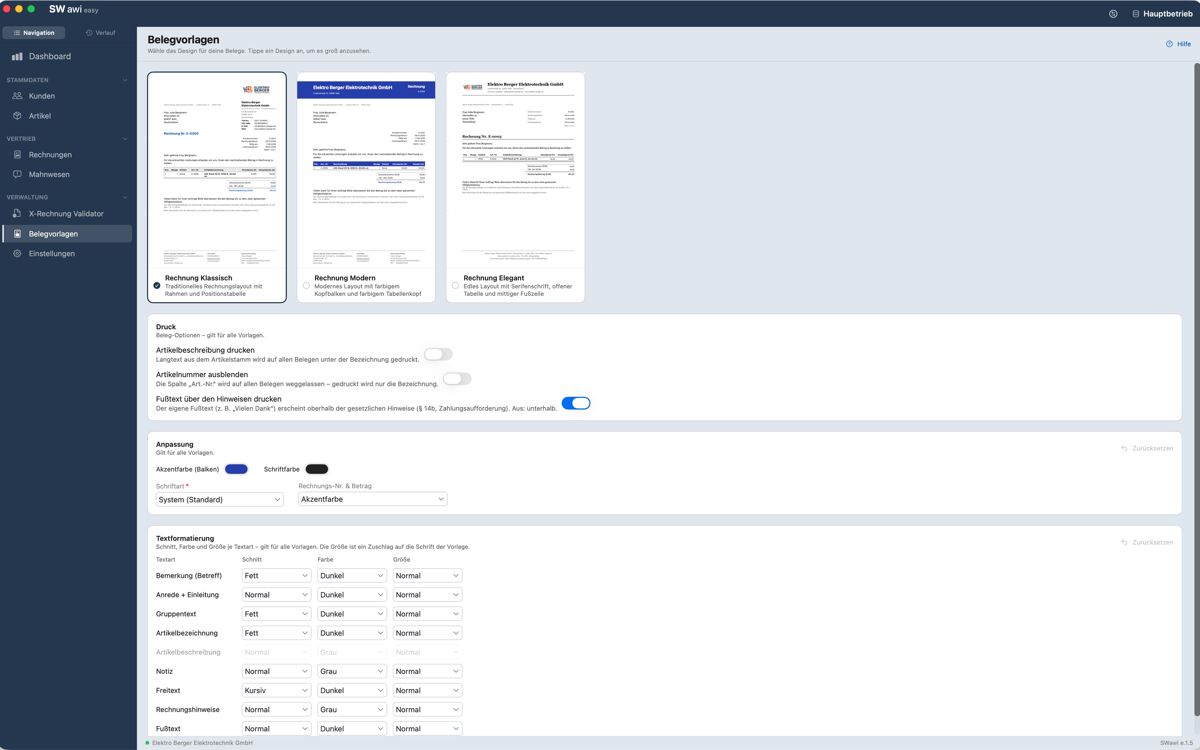Open the Schriftart System (Standard) dropdown

[x=219, y=499]
